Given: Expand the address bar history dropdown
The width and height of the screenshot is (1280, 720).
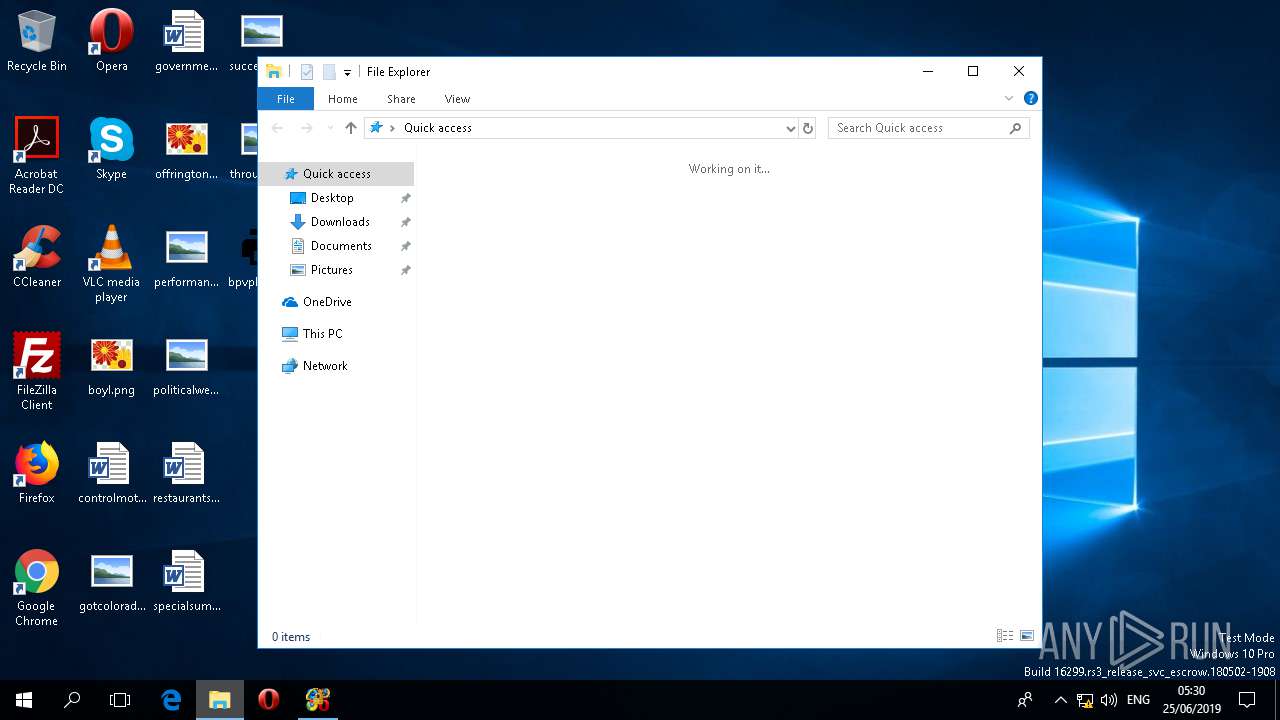Looking at the screenshot, I should coord(790,128).
